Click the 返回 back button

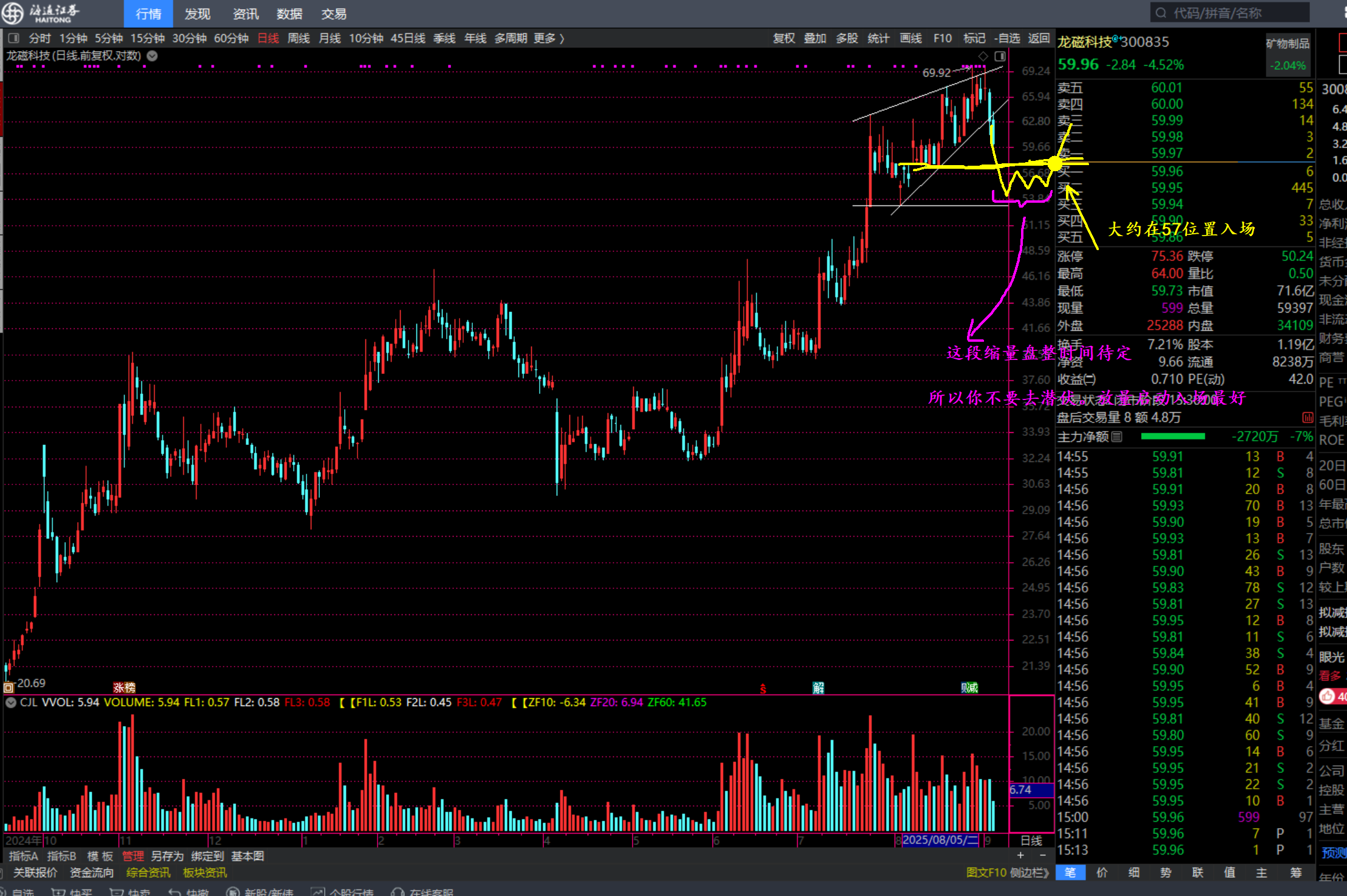pos(1039,38)
